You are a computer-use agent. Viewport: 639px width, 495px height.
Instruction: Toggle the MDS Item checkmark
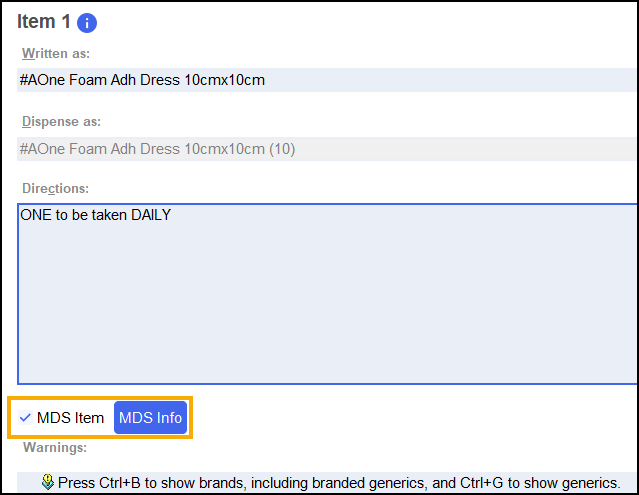[x=25, y=418]
